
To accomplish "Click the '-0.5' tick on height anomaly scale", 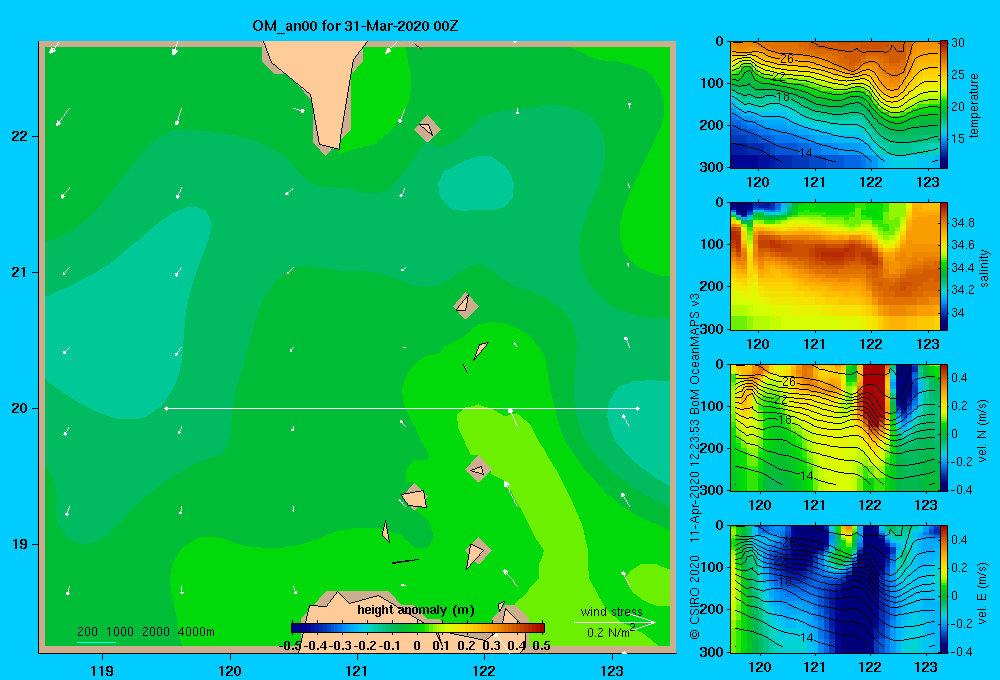I will (x=290, y=646).
